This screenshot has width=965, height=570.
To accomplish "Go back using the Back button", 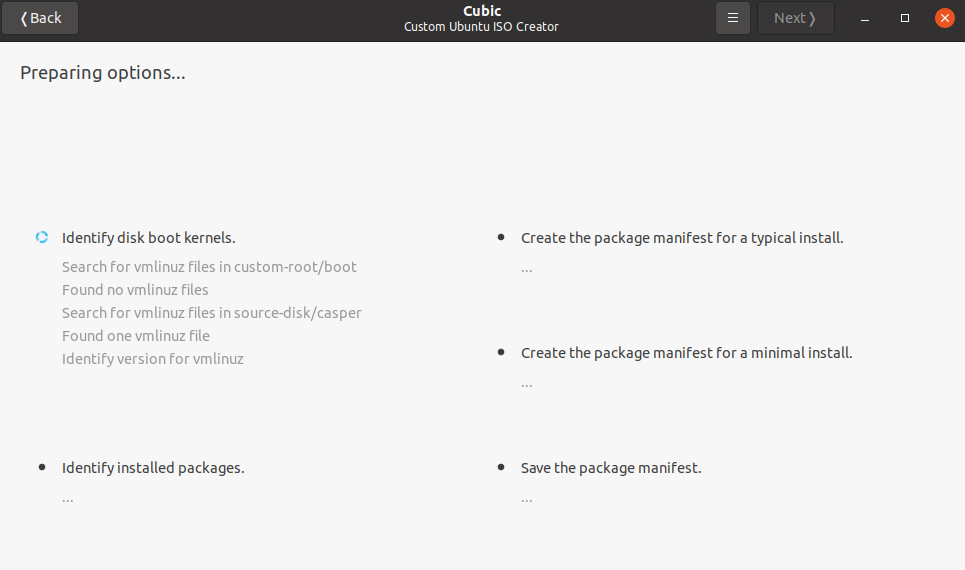I will tap(41, 18).
